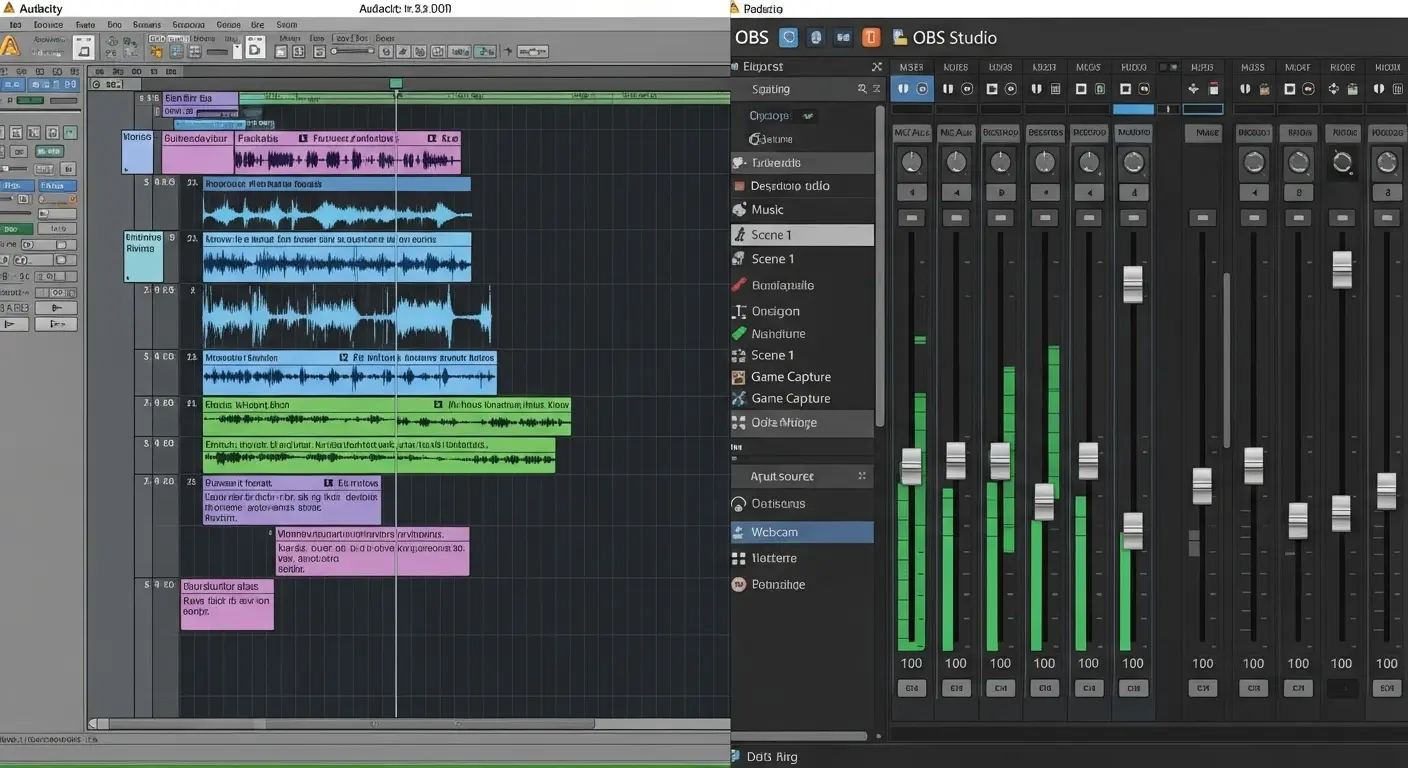Expand the Aruit source panel header icon
This screenshot has height=768, width=1408.
862,476
